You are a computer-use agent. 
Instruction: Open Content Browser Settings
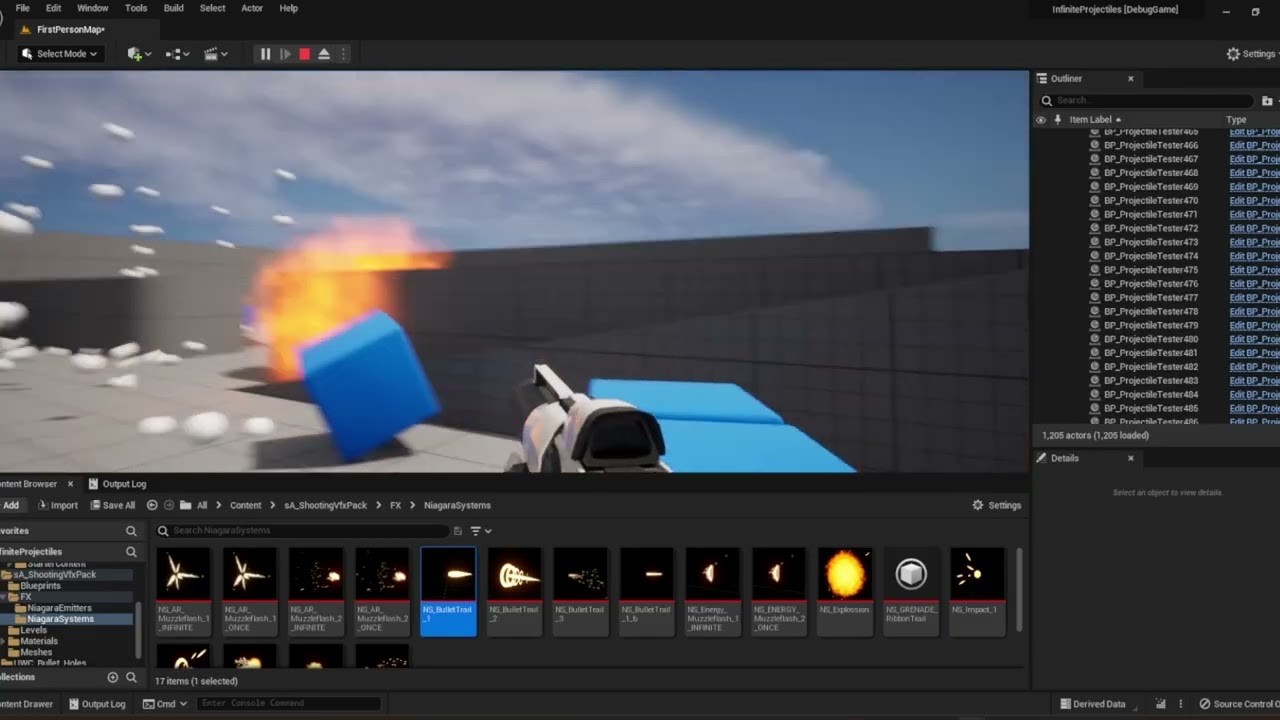[997, 505]
